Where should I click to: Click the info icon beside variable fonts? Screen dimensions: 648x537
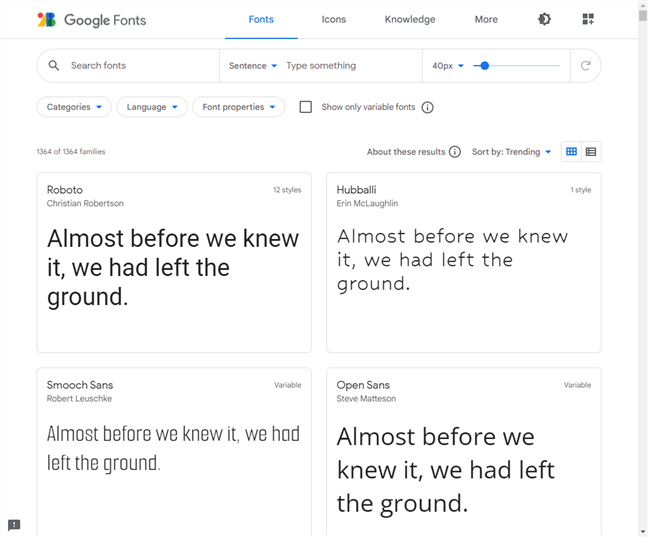[x=427, y=107]
